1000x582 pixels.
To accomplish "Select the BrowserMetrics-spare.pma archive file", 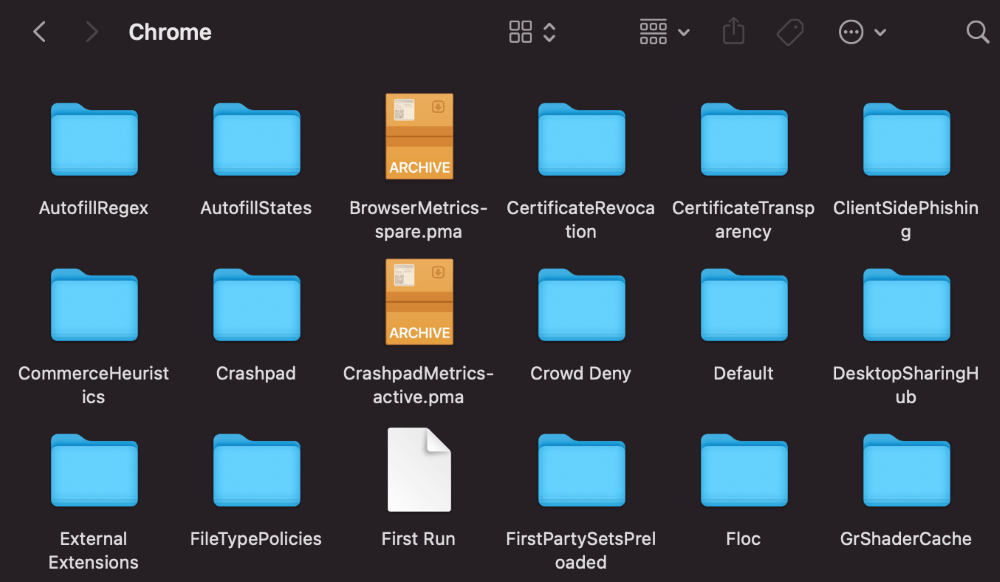I will (x=419, y=137).
